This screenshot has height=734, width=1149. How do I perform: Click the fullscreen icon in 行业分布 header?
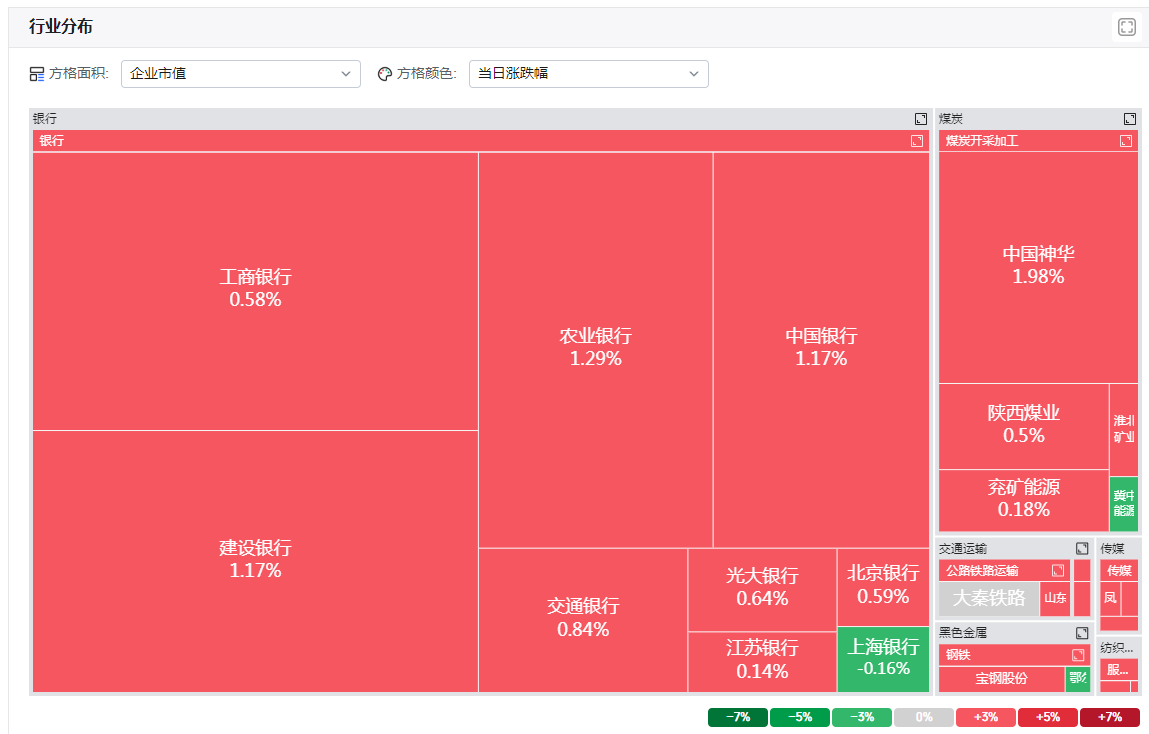[1126, 27]
